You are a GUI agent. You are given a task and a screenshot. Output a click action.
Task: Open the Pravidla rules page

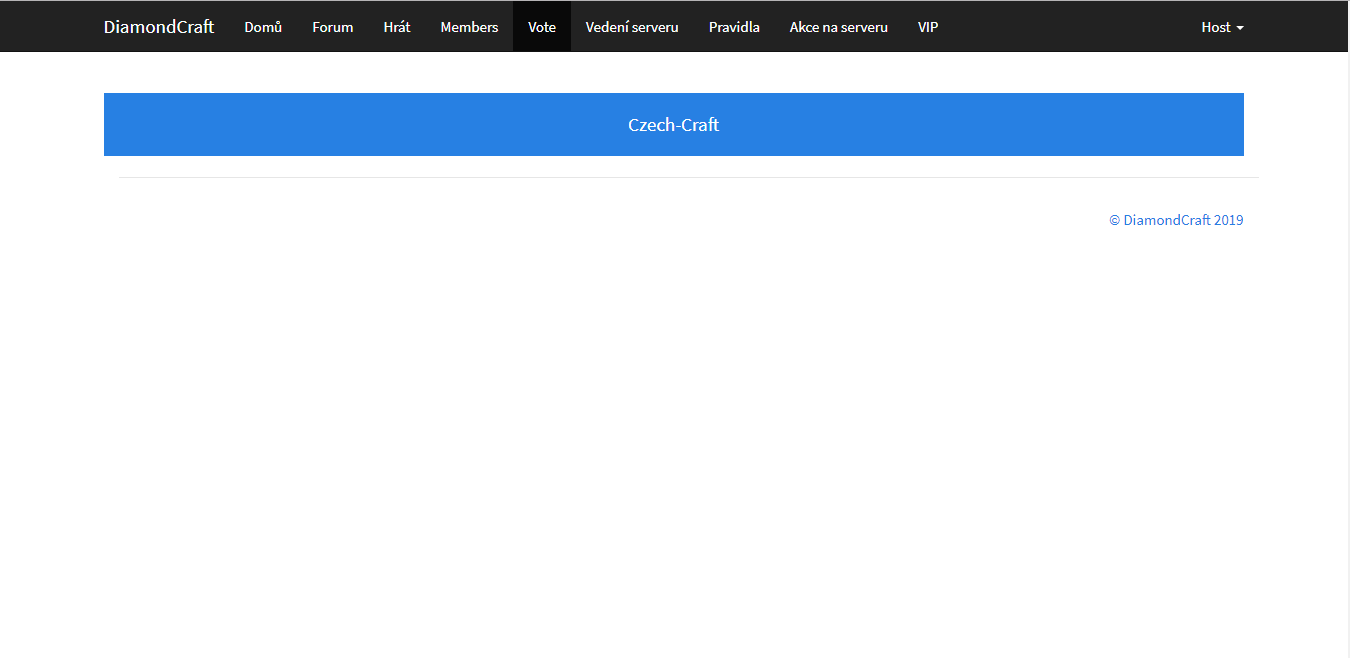(734, 27)
